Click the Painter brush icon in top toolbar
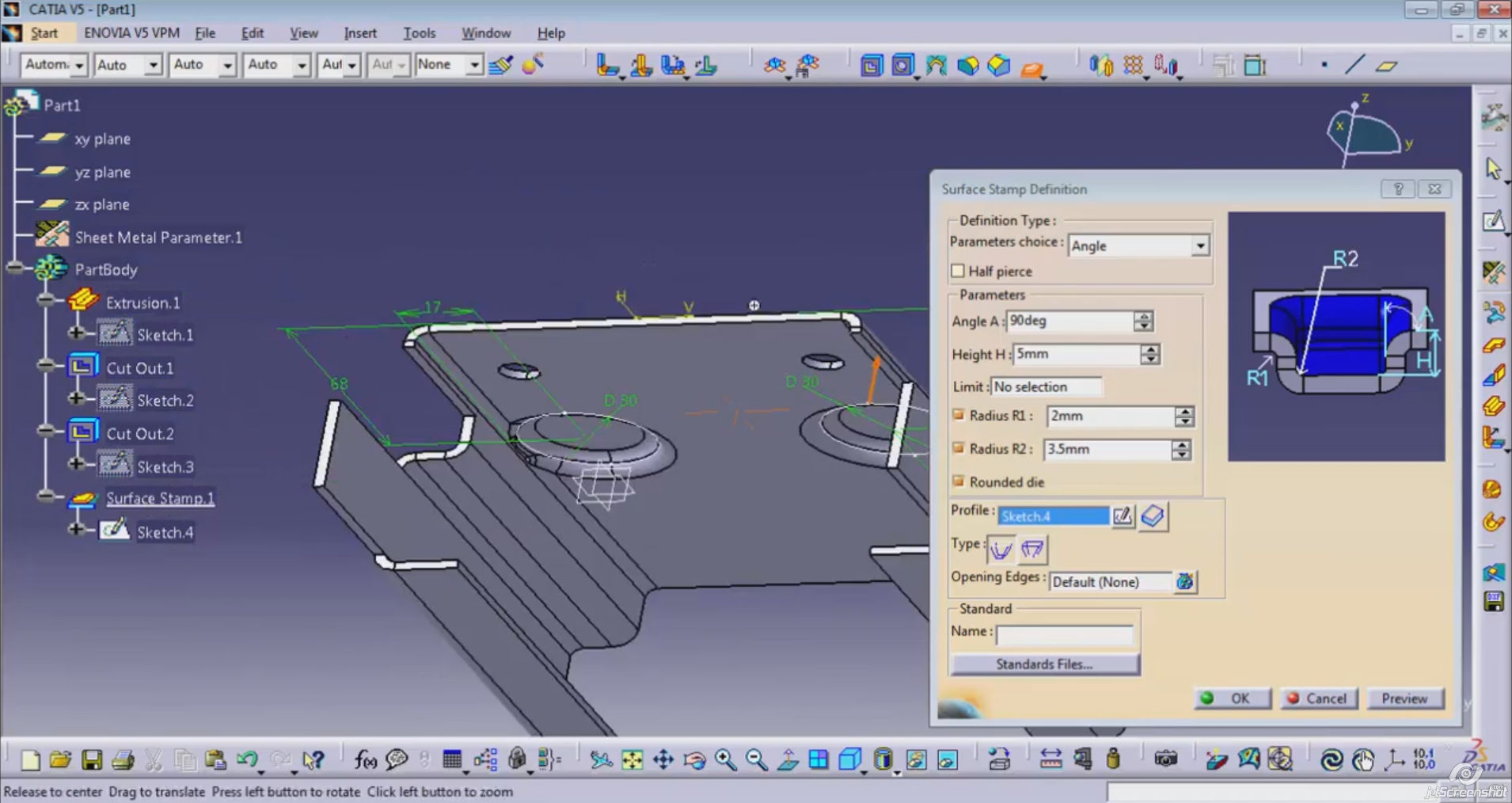 pyautogui.click(x=500, y=65)
